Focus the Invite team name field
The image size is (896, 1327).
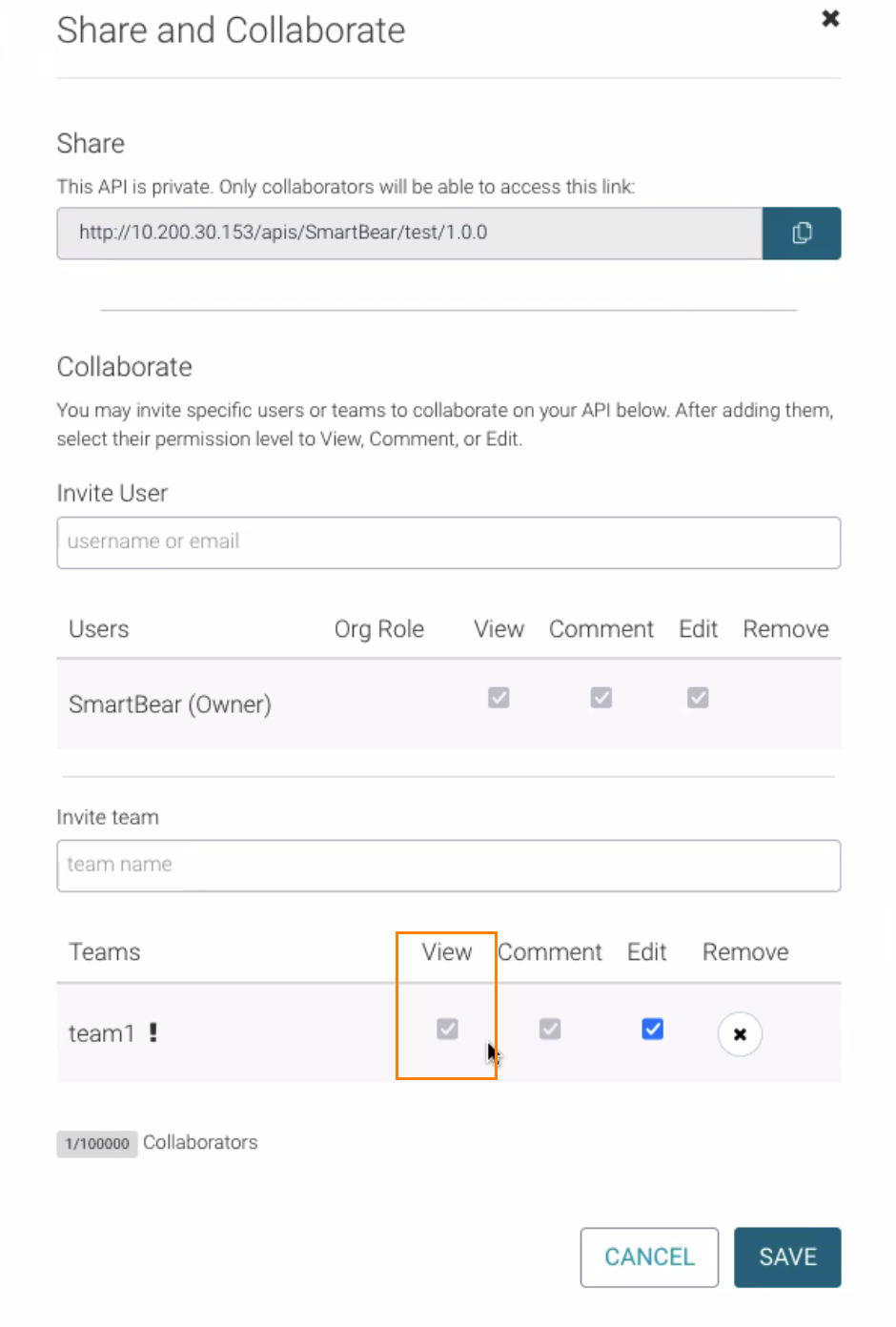(x=448, y=866)
